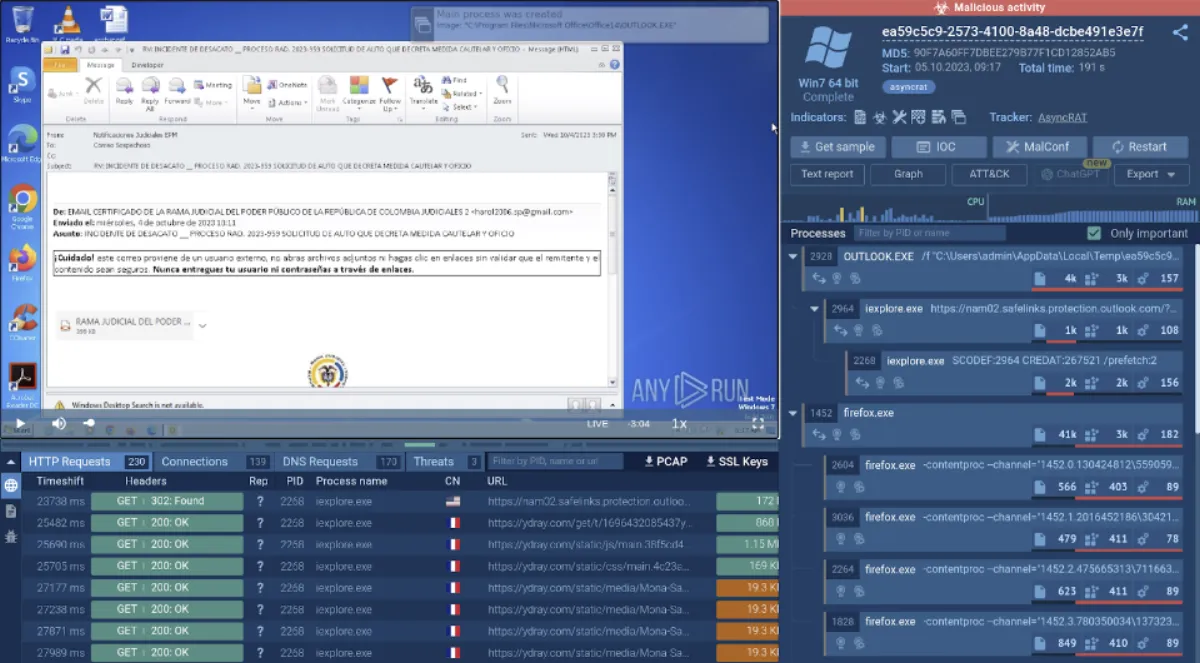
Task: Open the files icon in left sidebar
Action: coord(11,511)
